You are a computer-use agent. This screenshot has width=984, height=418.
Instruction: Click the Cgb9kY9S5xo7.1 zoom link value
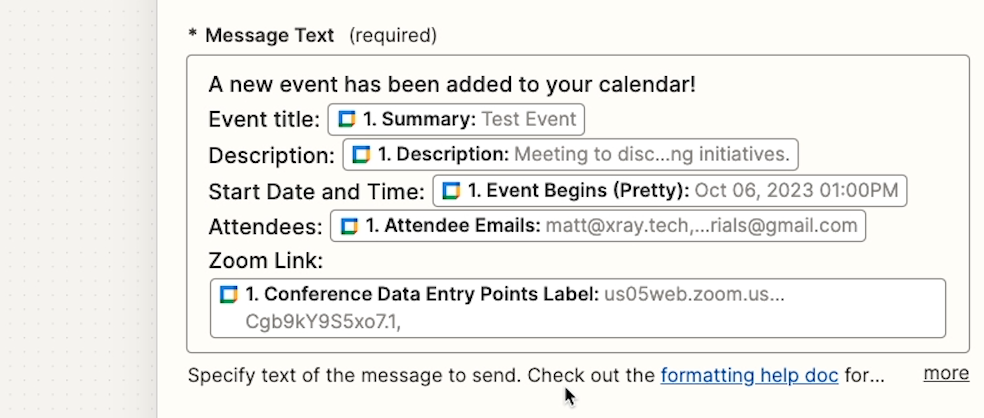(x=323, y=322)
